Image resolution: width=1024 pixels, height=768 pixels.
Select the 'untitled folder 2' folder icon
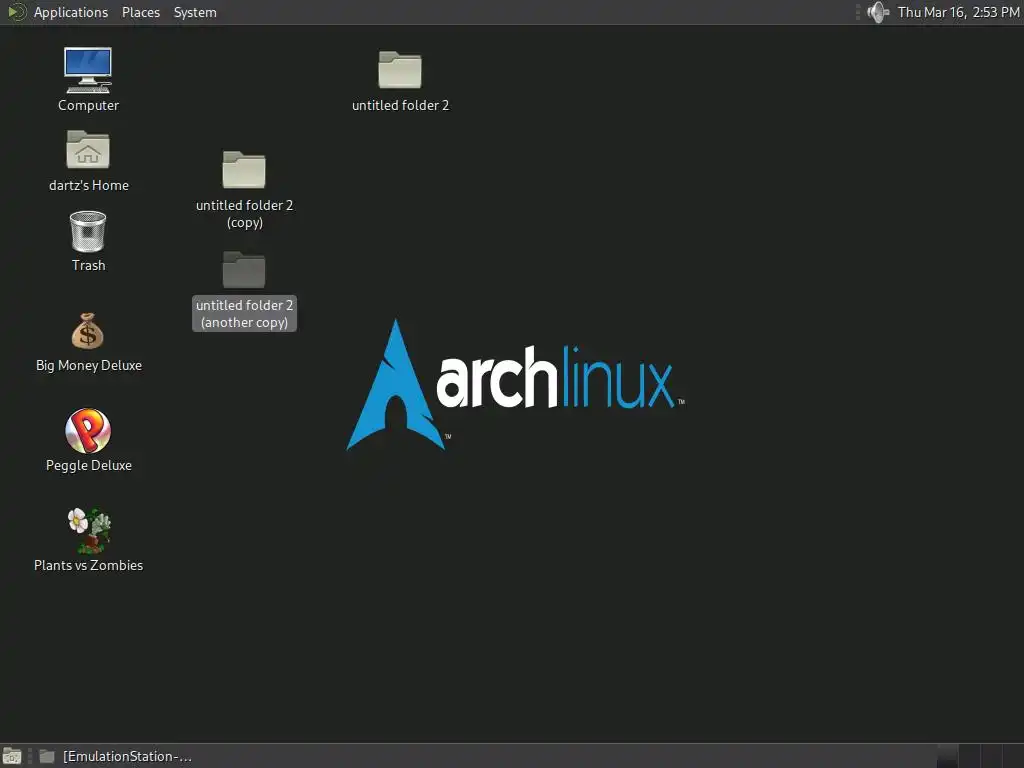click(x=400, y=69)
